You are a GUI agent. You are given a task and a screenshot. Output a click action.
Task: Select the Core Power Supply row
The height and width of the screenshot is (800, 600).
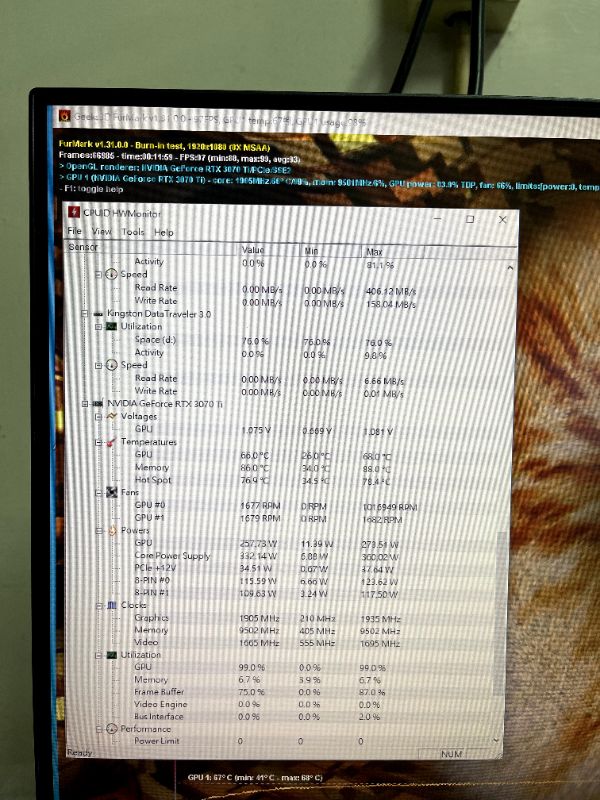(281, 556)
